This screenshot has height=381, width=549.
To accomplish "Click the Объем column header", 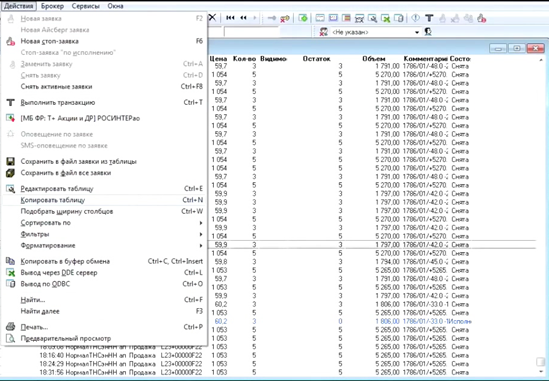I will coord(374,59).
